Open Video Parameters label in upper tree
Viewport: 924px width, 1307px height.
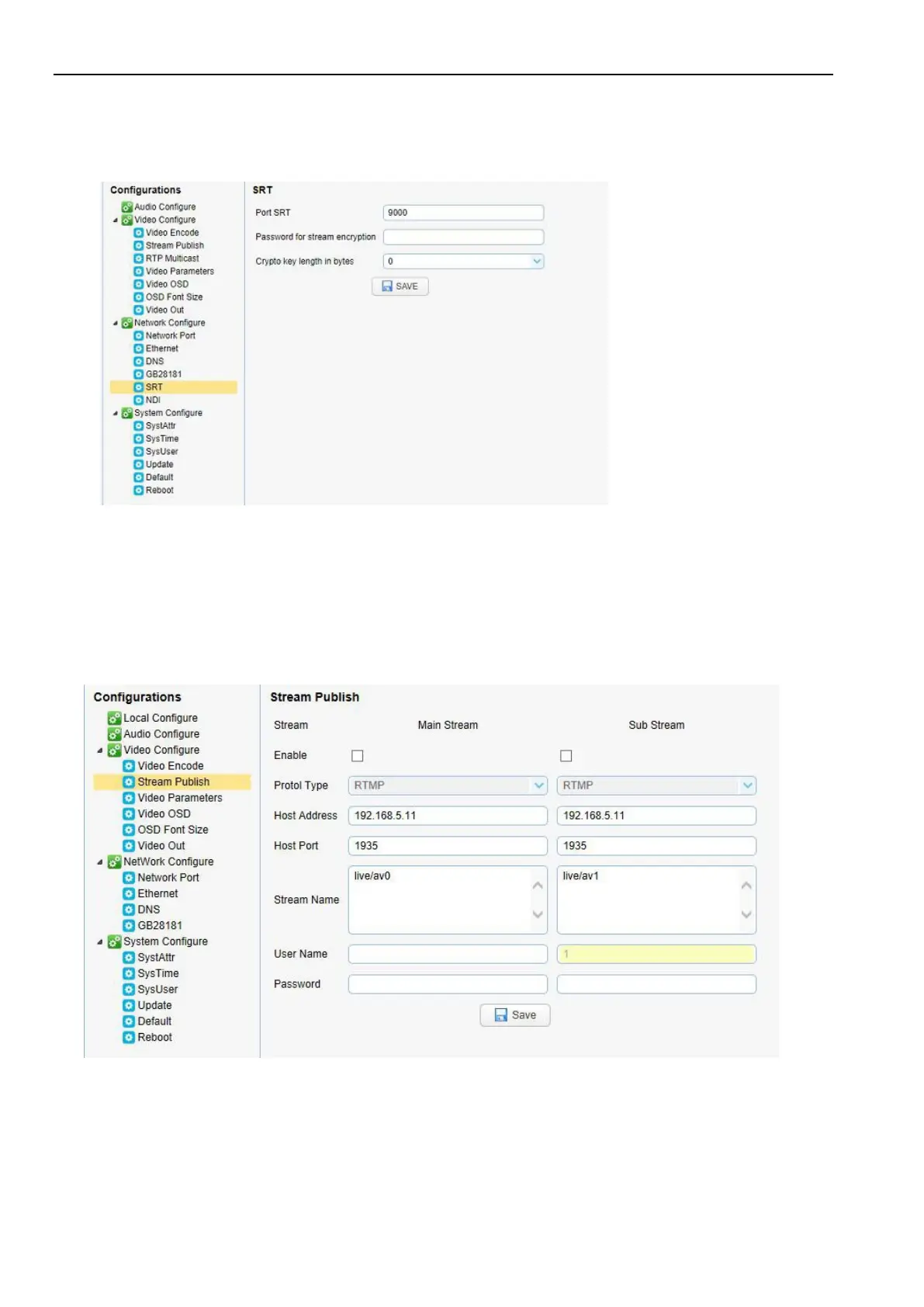[180, 272]
